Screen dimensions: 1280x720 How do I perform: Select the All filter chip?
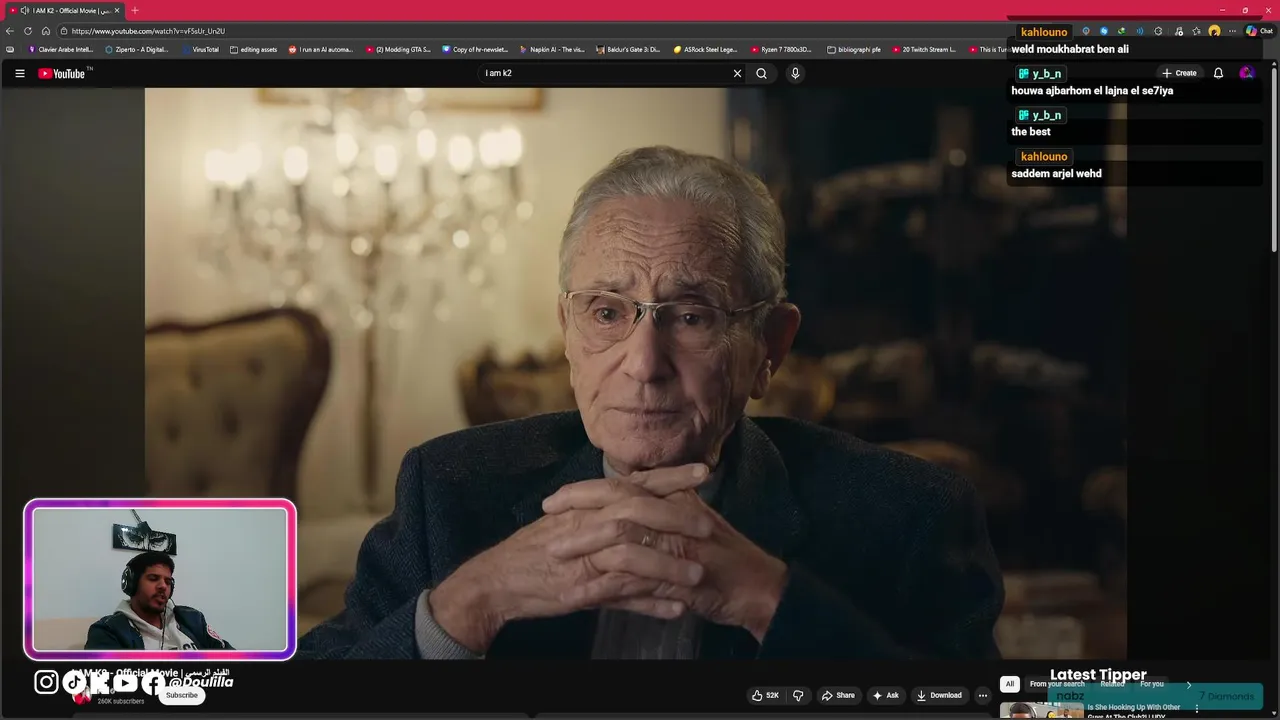1010,684
